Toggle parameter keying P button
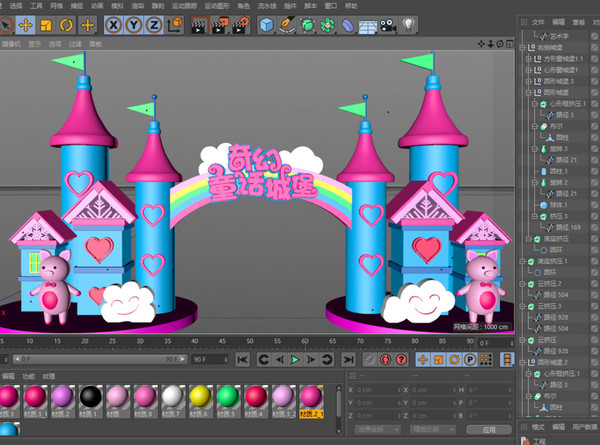600x445 pixels. pyautogui.click(x=470, y=360)
